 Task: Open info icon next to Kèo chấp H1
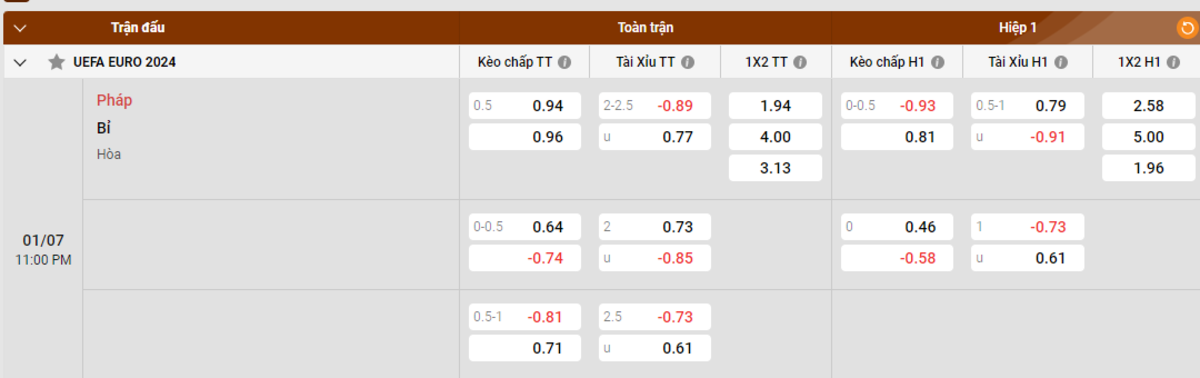[937, 62]
